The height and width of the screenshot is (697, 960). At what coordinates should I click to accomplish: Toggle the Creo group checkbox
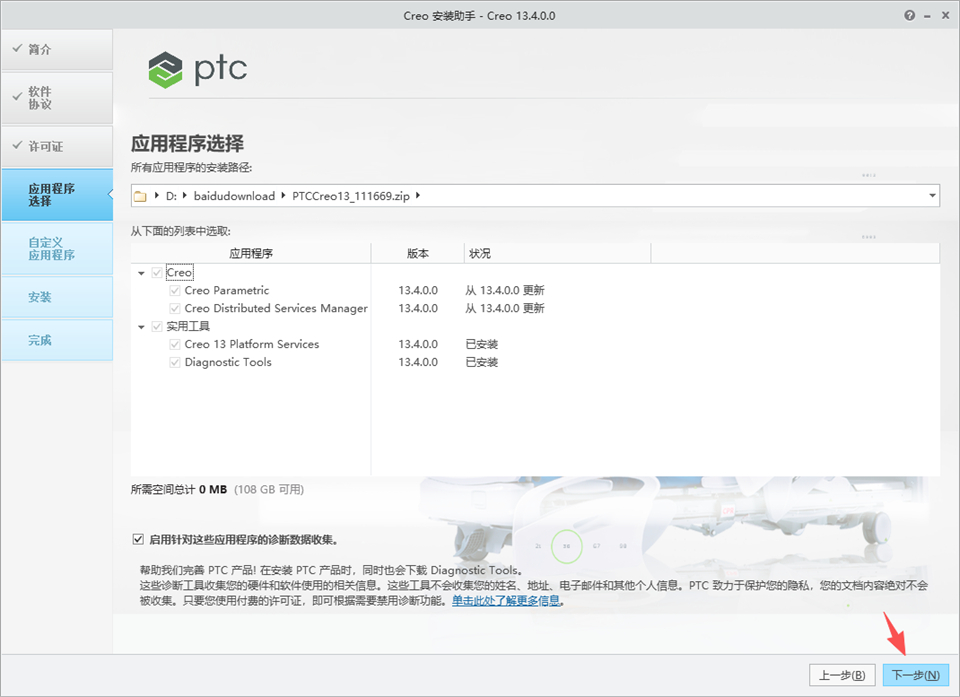(157, 273)
